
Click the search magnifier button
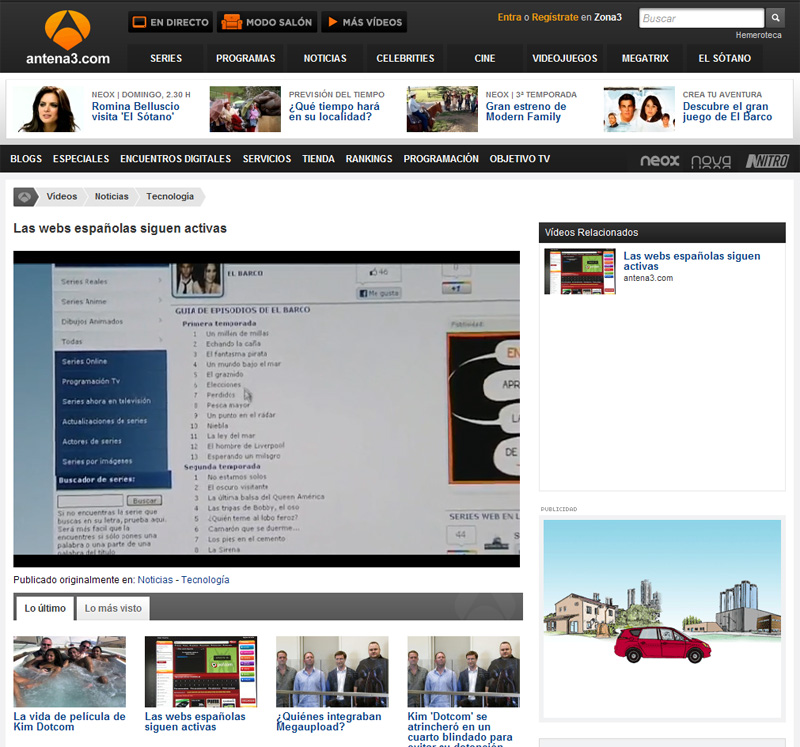[776, 18]
